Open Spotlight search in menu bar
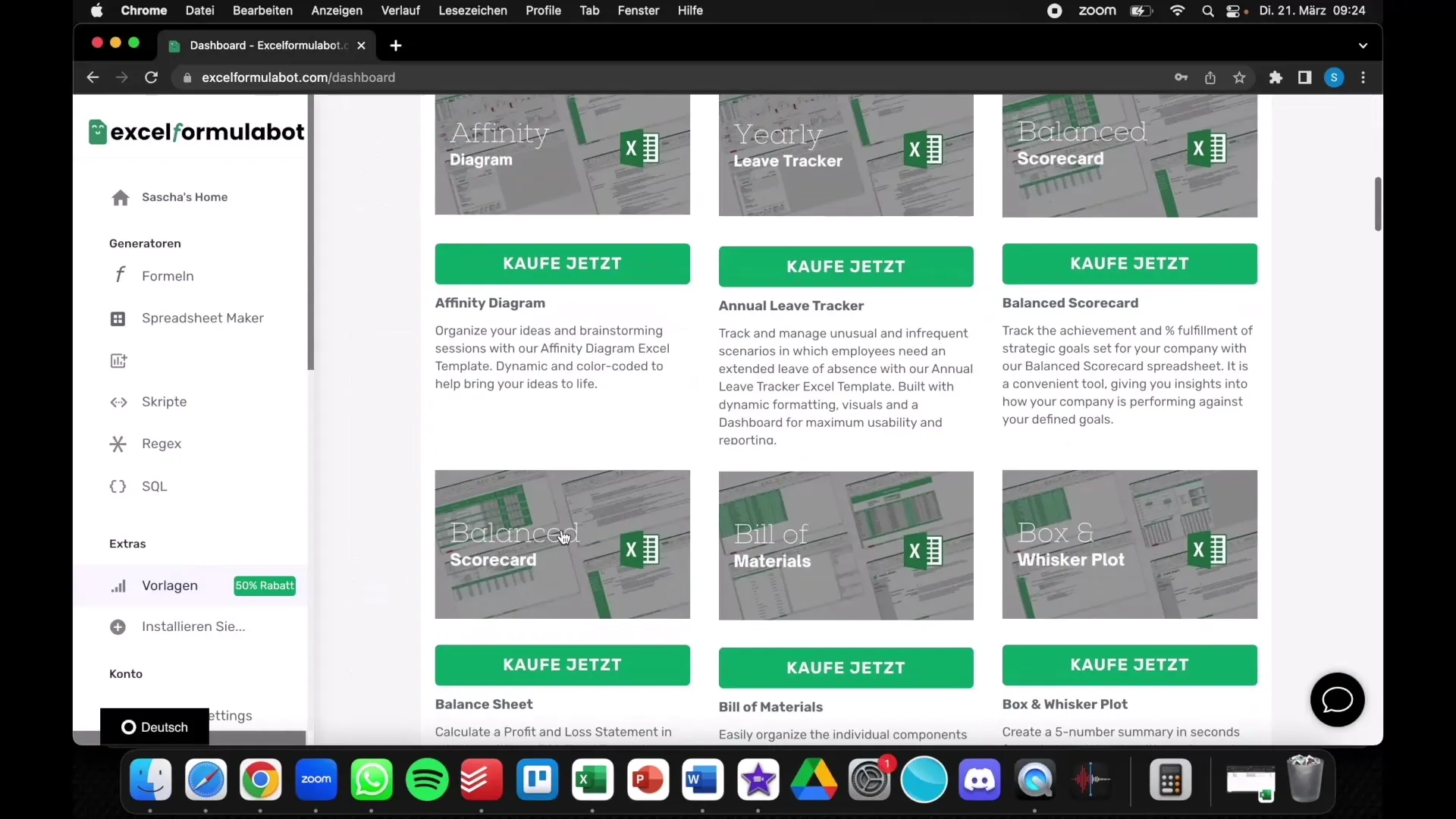The width and height of the screenshot is (1456, 819). pyautogui.click(x=1207, y=11)
